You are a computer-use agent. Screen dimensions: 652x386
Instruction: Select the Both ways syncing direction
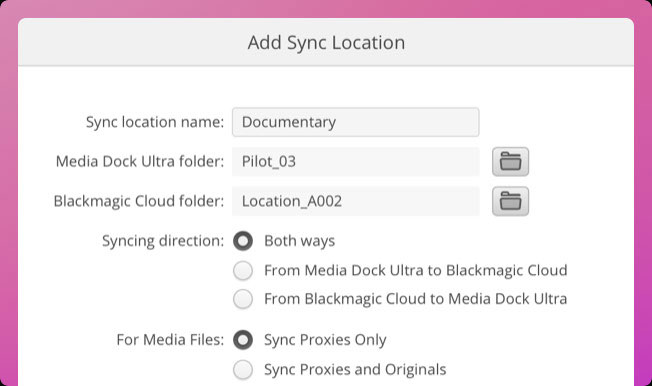243,241
